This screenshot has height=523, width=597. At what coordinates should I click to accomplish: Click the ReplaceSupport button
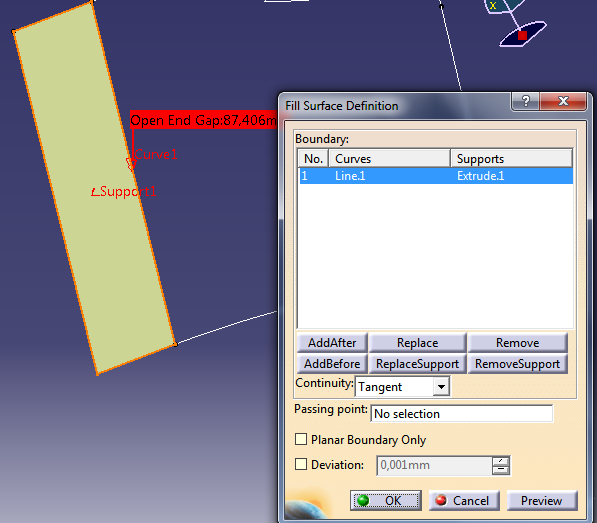pyautogui.click(x=417, y=364)
